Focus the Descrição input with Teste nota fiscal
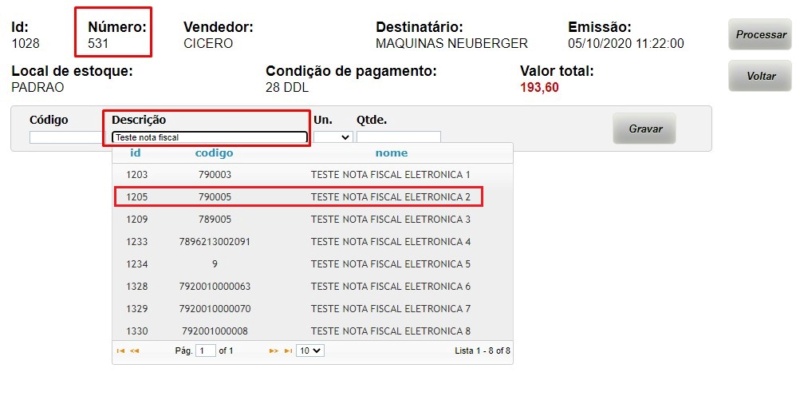 point(210,137)
